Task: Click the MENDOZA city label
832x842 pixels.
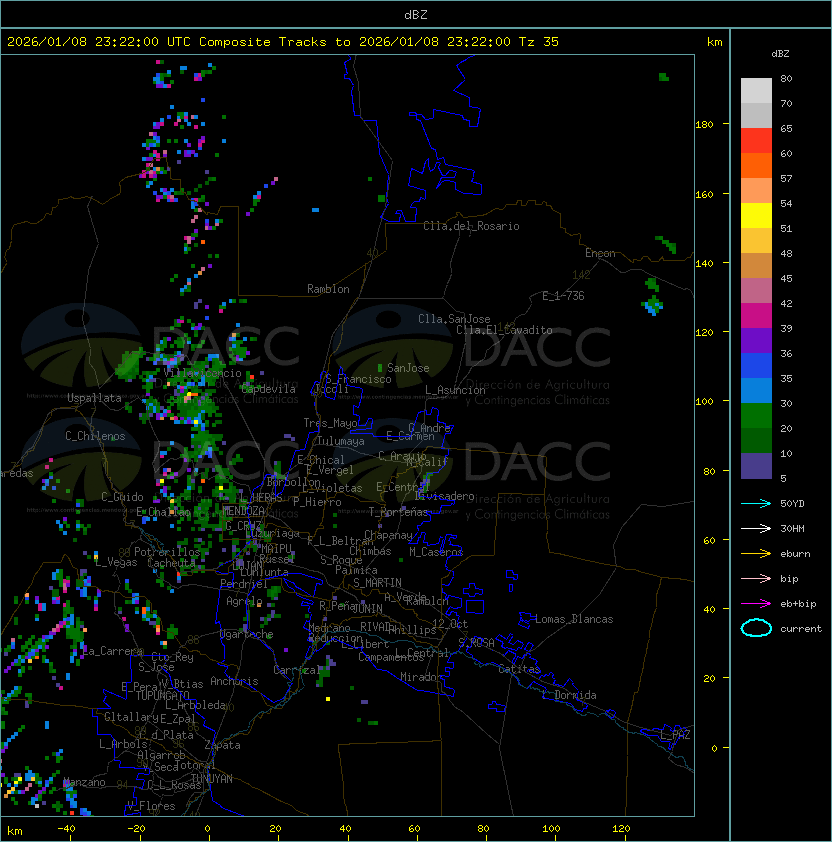Action: pos(243,510)
